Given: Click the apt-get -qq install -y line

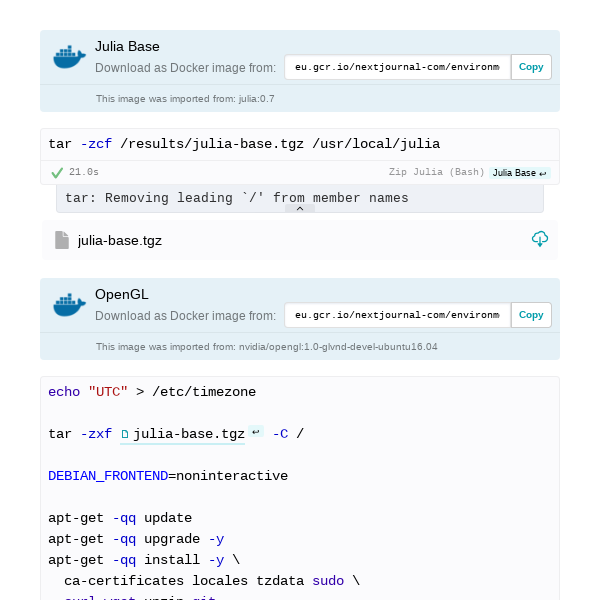Looking at the screenshot, I should pos(144,560).
